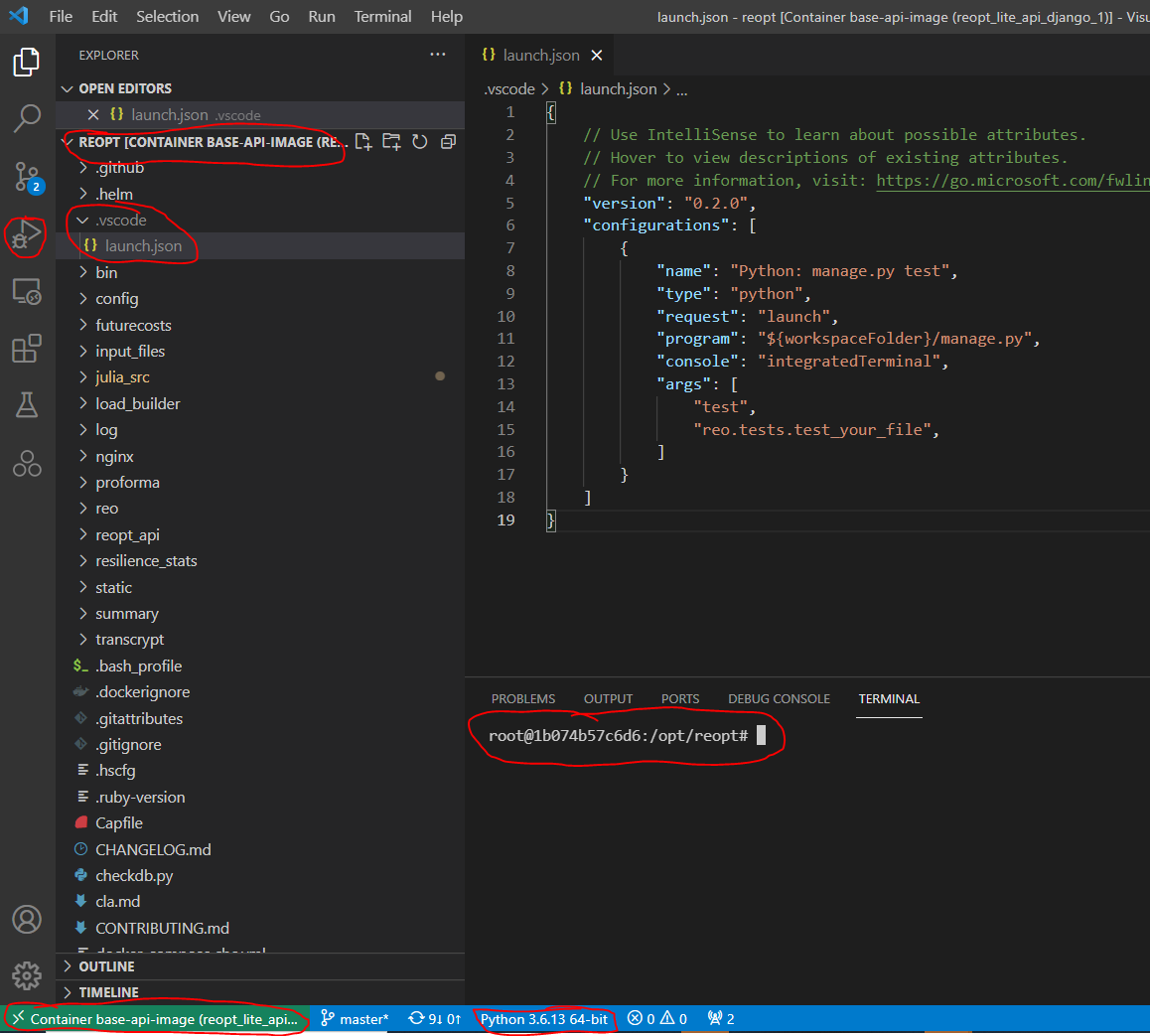This screenshot has width=1150, height=1036.
Task: Switch to the DEBUG CONSOLE tab
Action: (x=779, y=698)
